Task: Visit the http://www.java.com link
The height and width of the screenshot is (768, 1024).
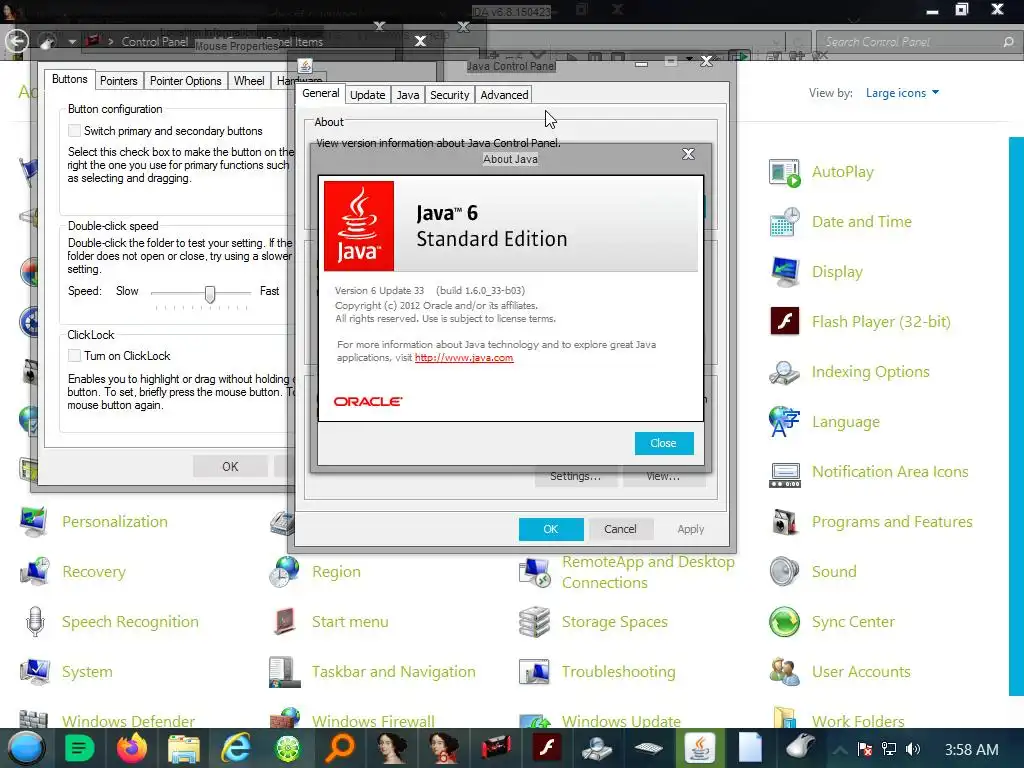Action: 464,358
